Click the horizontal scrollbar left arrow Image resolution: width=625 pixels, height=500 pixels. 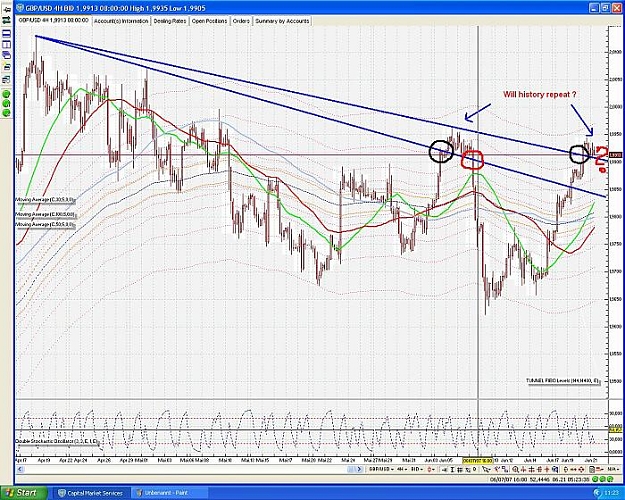(19, 469)
